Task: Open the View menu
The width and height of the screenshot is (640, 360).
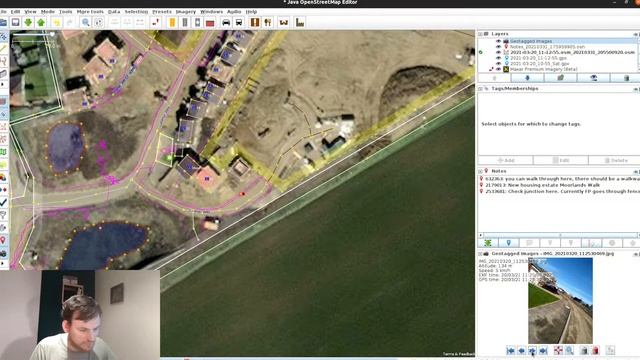Action: (x=31, y=12)
